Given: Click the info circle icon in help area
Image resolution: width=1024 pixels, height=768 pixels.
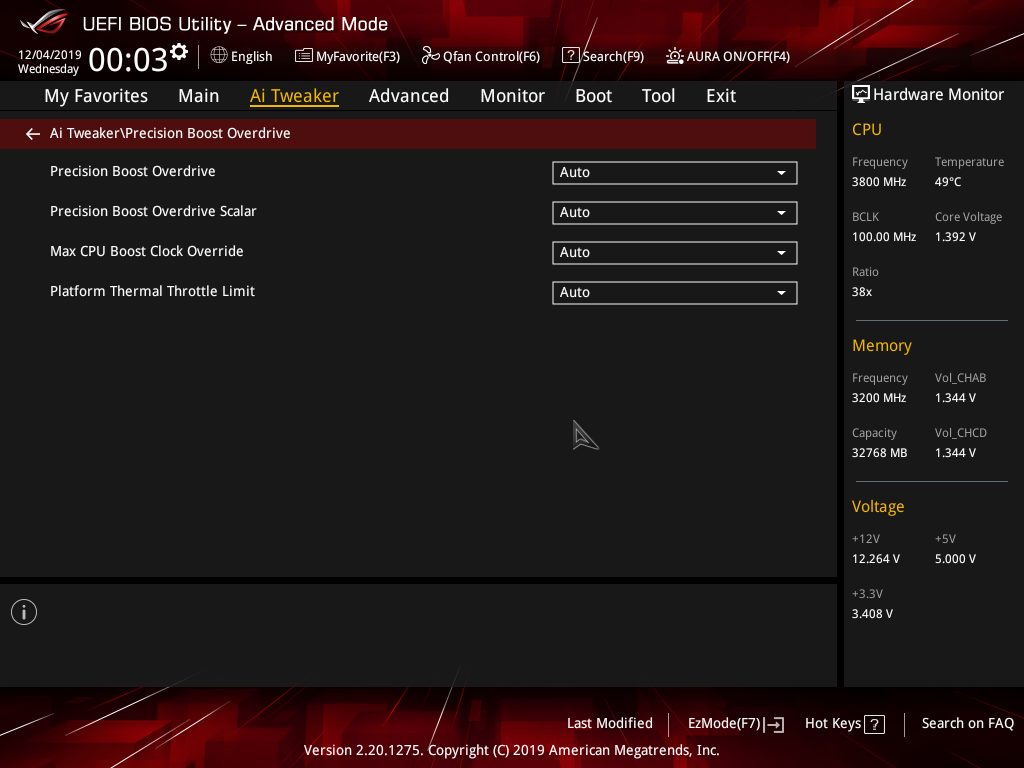Looking at the screenshot, I should coord(24,612).
